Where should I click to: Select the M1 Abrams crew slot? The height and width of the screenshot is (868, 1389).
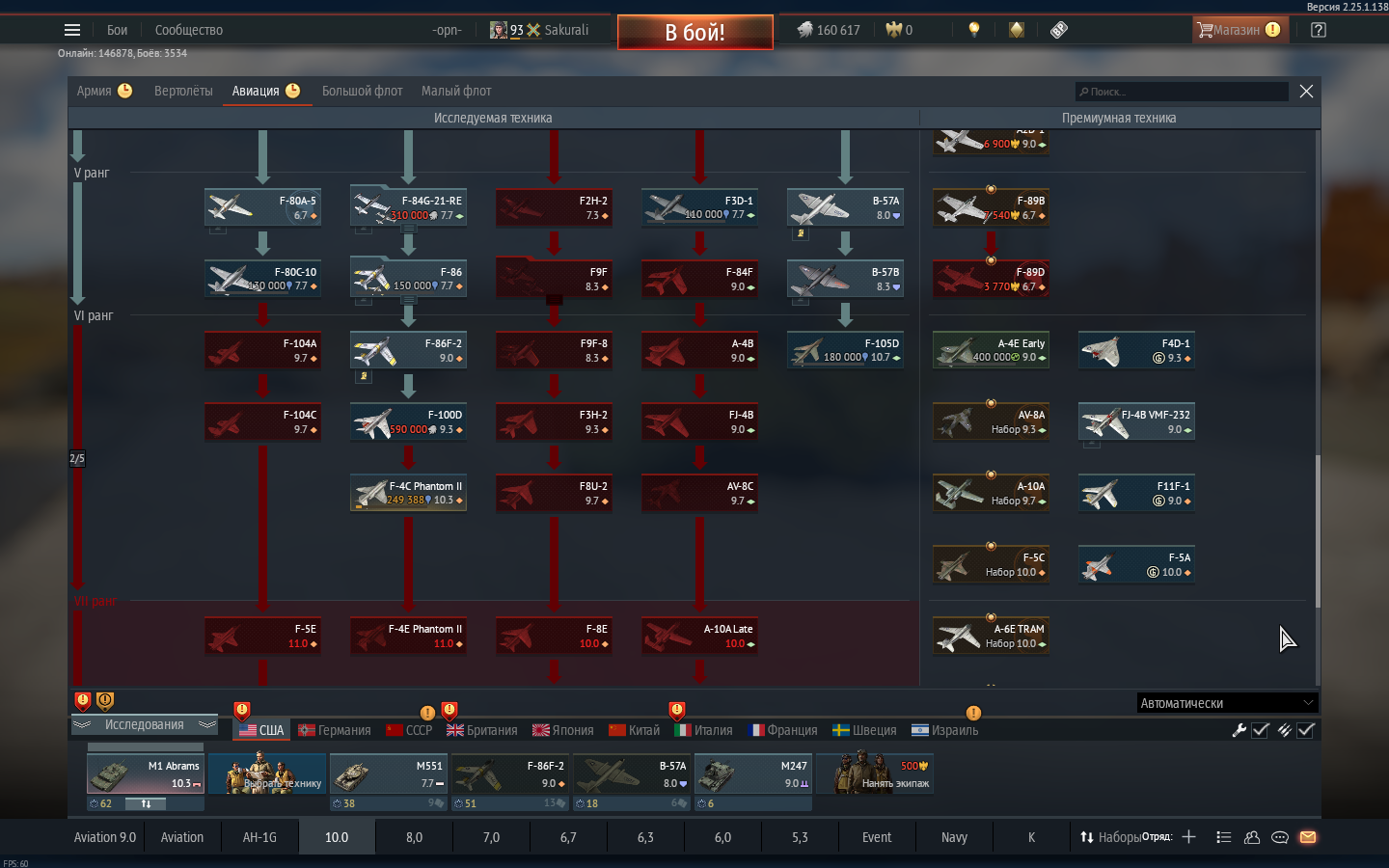pos(145,773)
